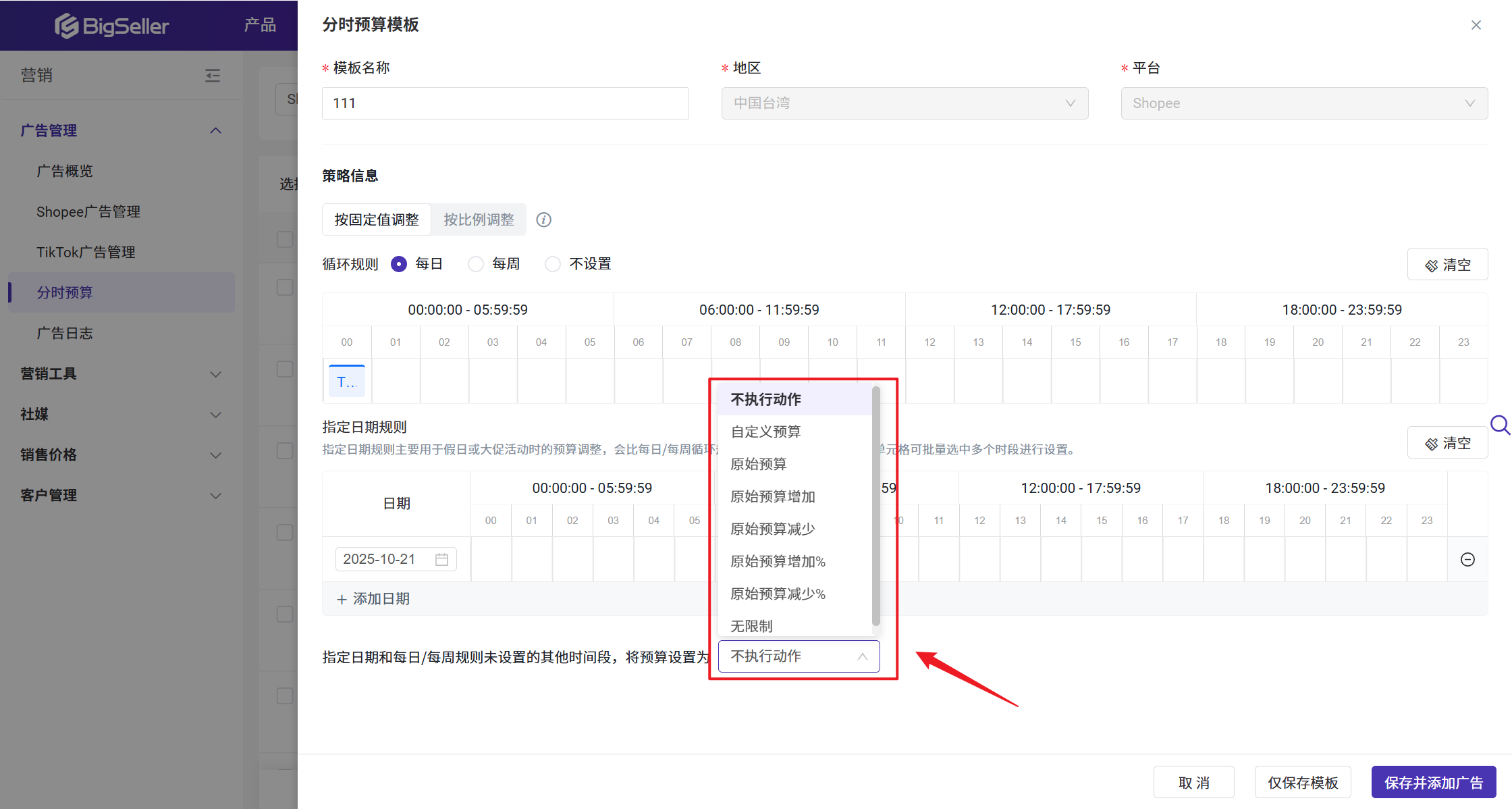Click 清空 eraser button for 循环规则 grid
Screen dimensions: 1512x809
tap(1447, 265)
